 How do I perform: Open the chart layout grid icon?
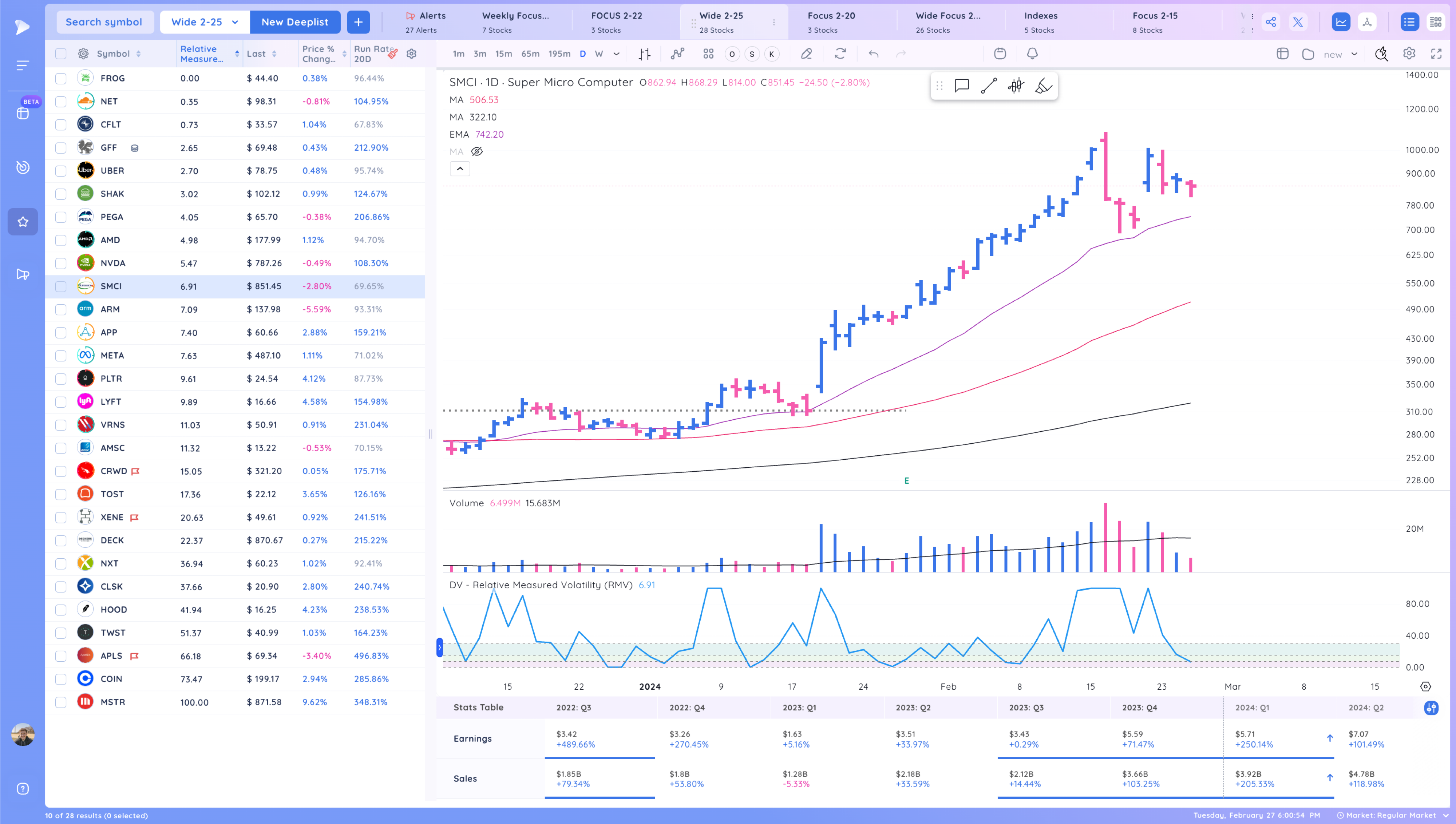tap(708, 54)
